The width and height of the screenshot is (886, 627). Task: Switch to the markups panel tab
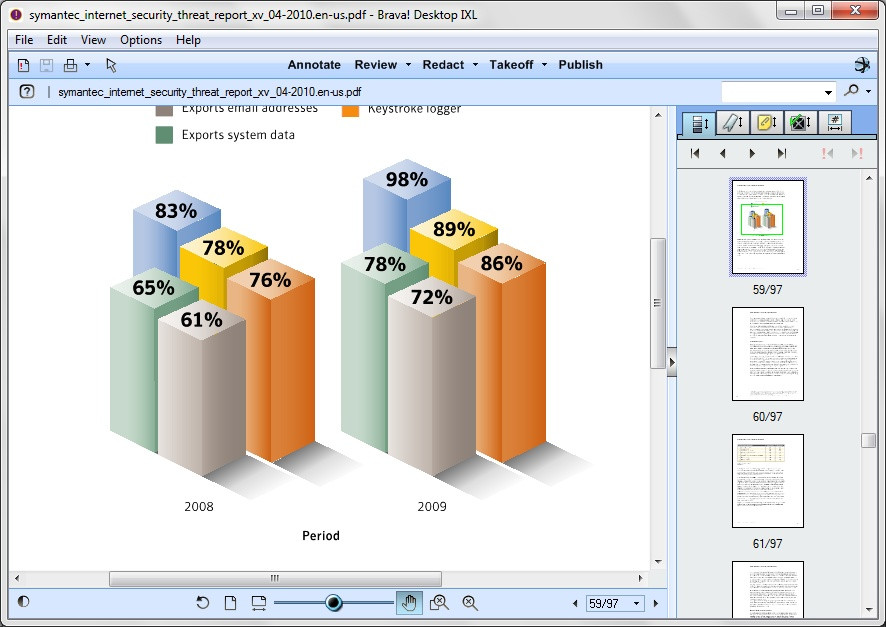coord(733,123)
